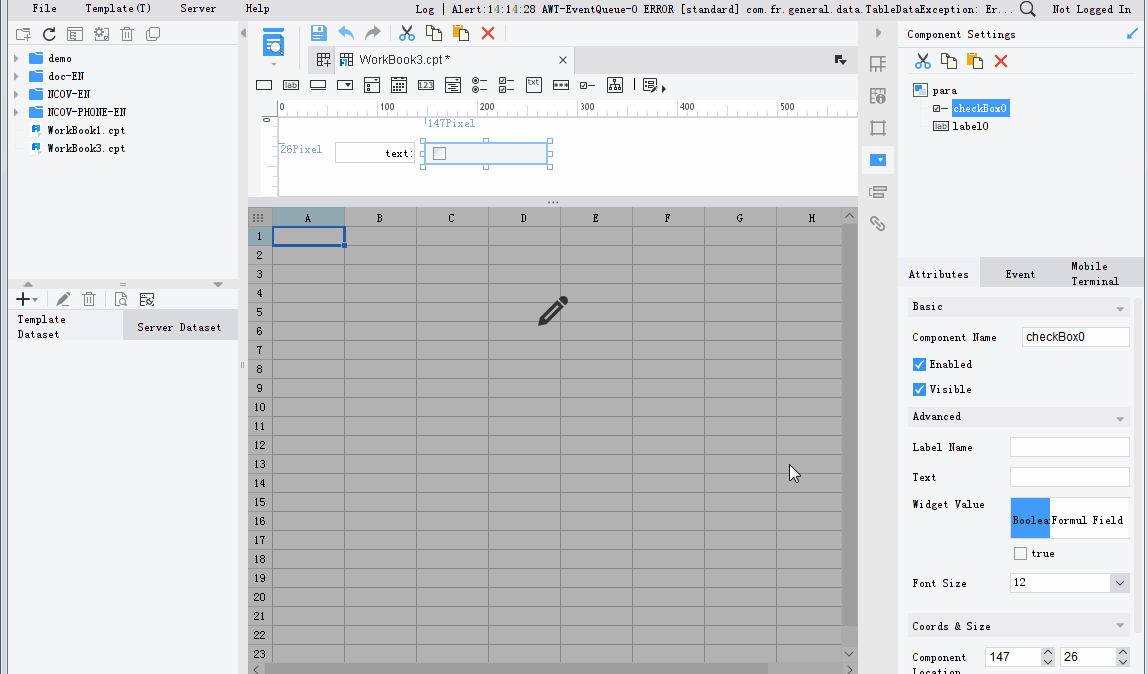This screenshot has width=1148, height=674.
Task: Select the Number widget tool
Action: pyautogui.click(x=425, y=85)
